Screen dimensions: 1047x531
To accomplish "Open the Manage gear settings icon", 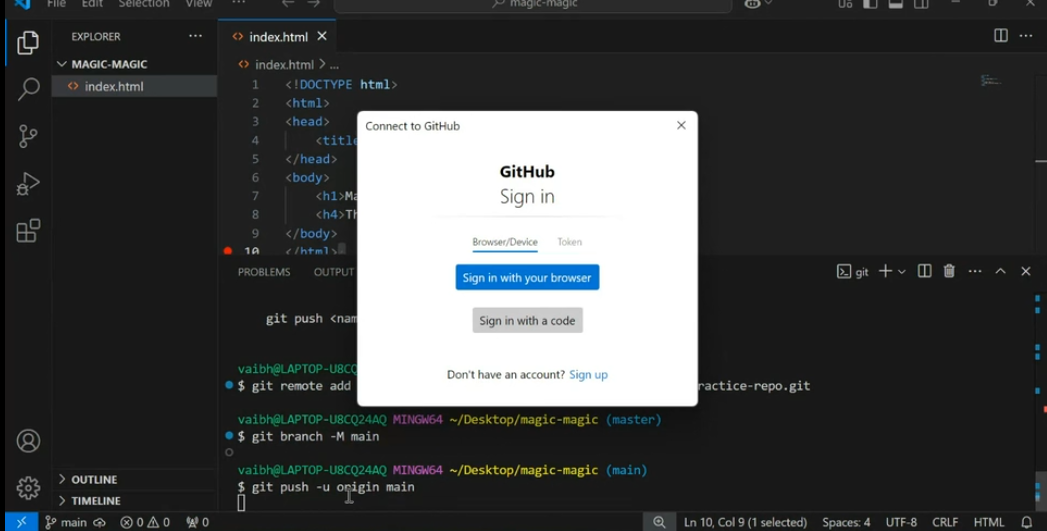I will (28, 487).
